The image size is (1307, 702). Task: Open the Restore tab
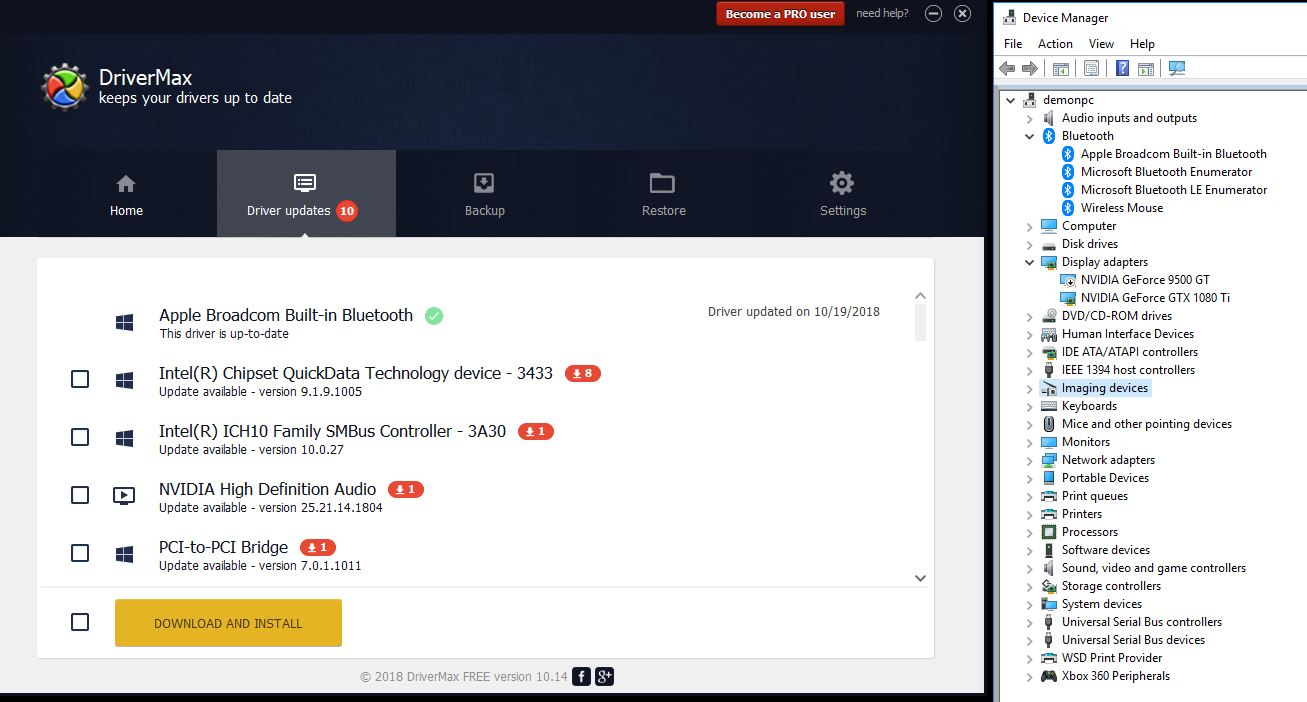pyautogui.click(x=663, y=194)
